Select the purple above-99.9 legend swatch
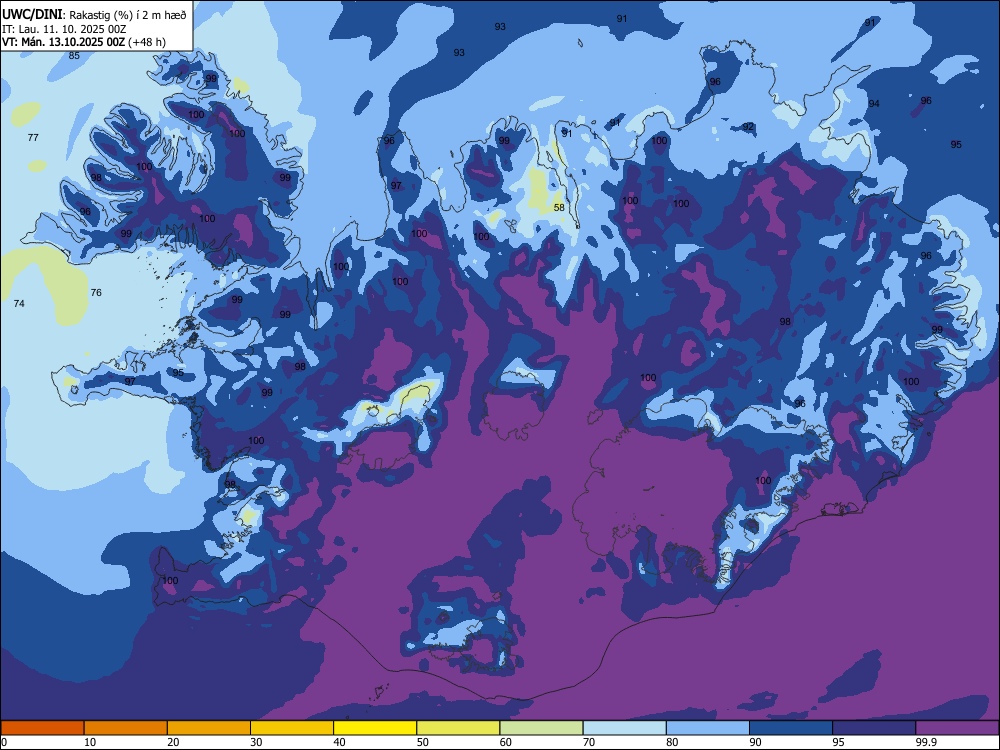Viewport: 1000px width, 750px height. (957, 728)
